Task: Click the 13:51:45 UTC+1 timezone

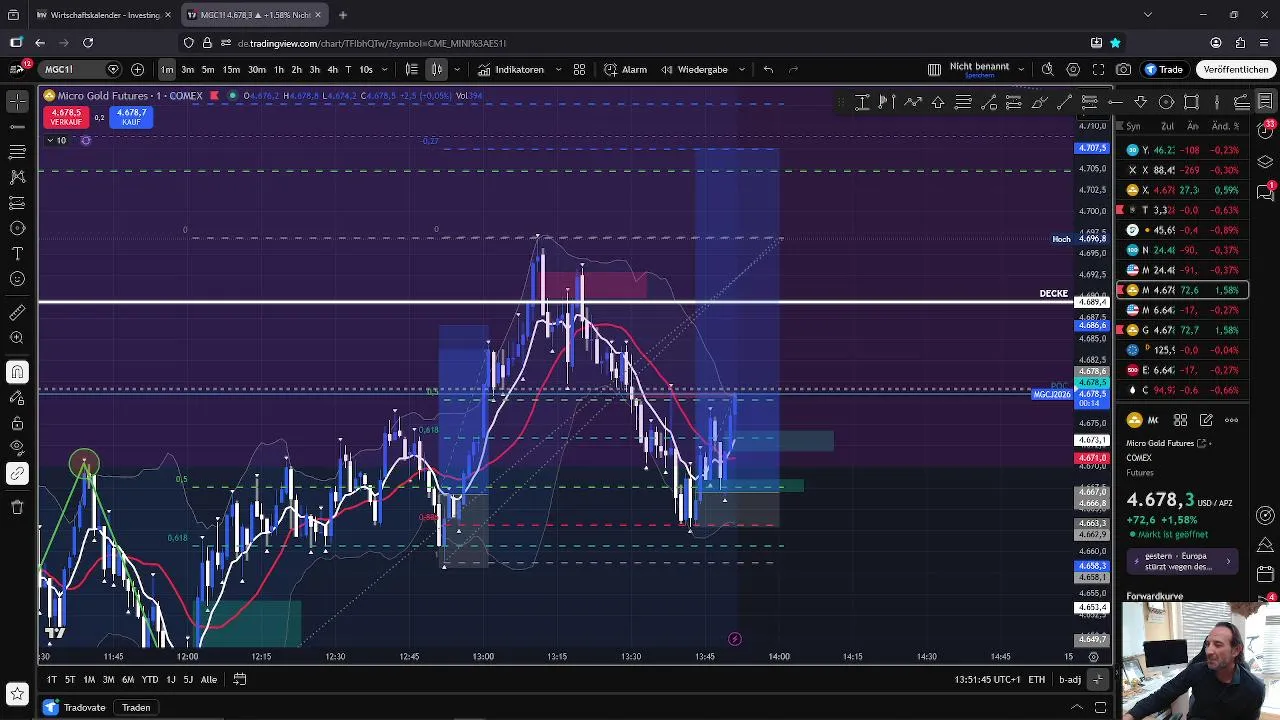Action: pos(987,680)
